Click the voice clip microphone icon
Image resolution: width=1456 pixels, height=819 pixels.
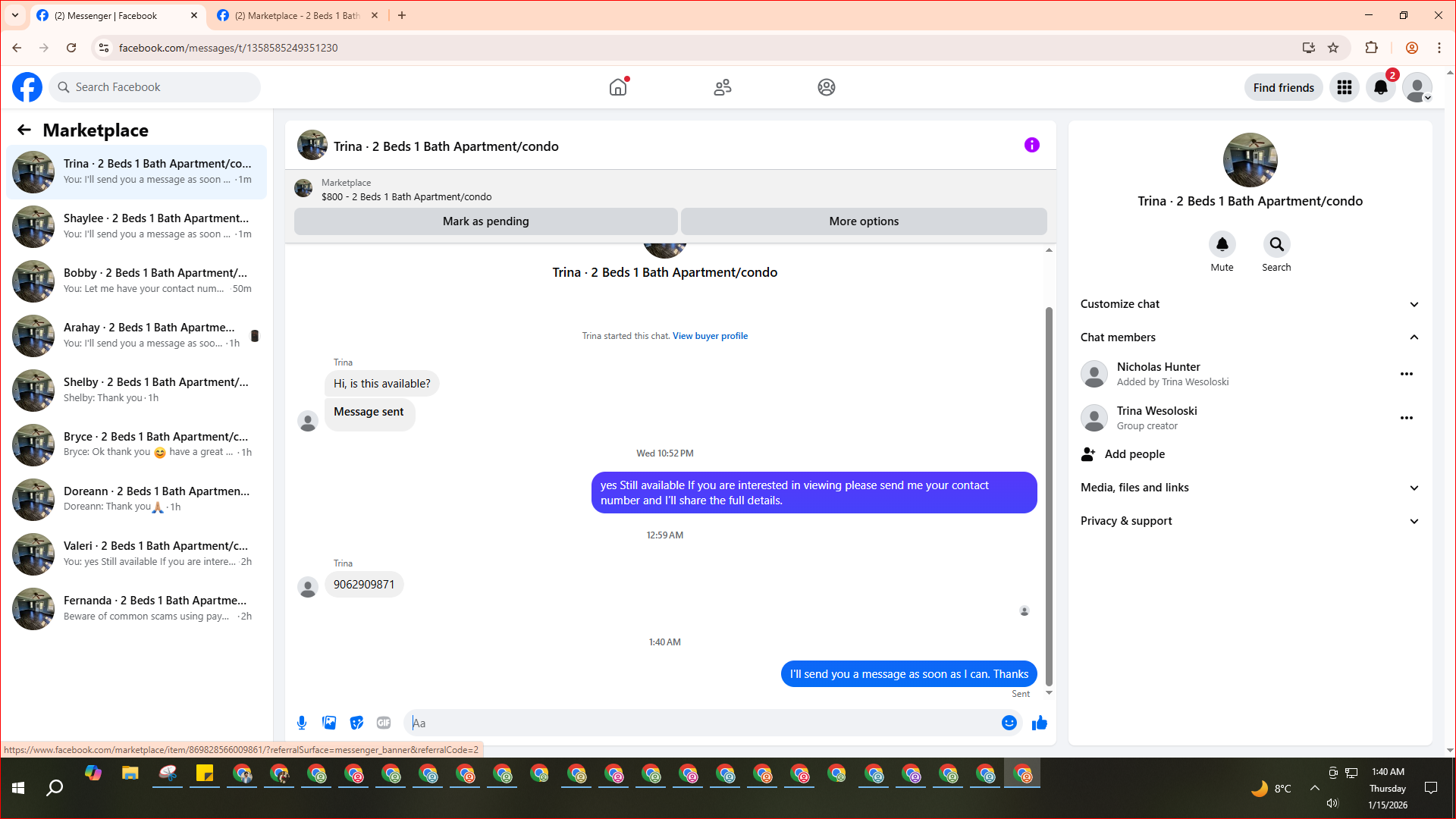[302, 723]
